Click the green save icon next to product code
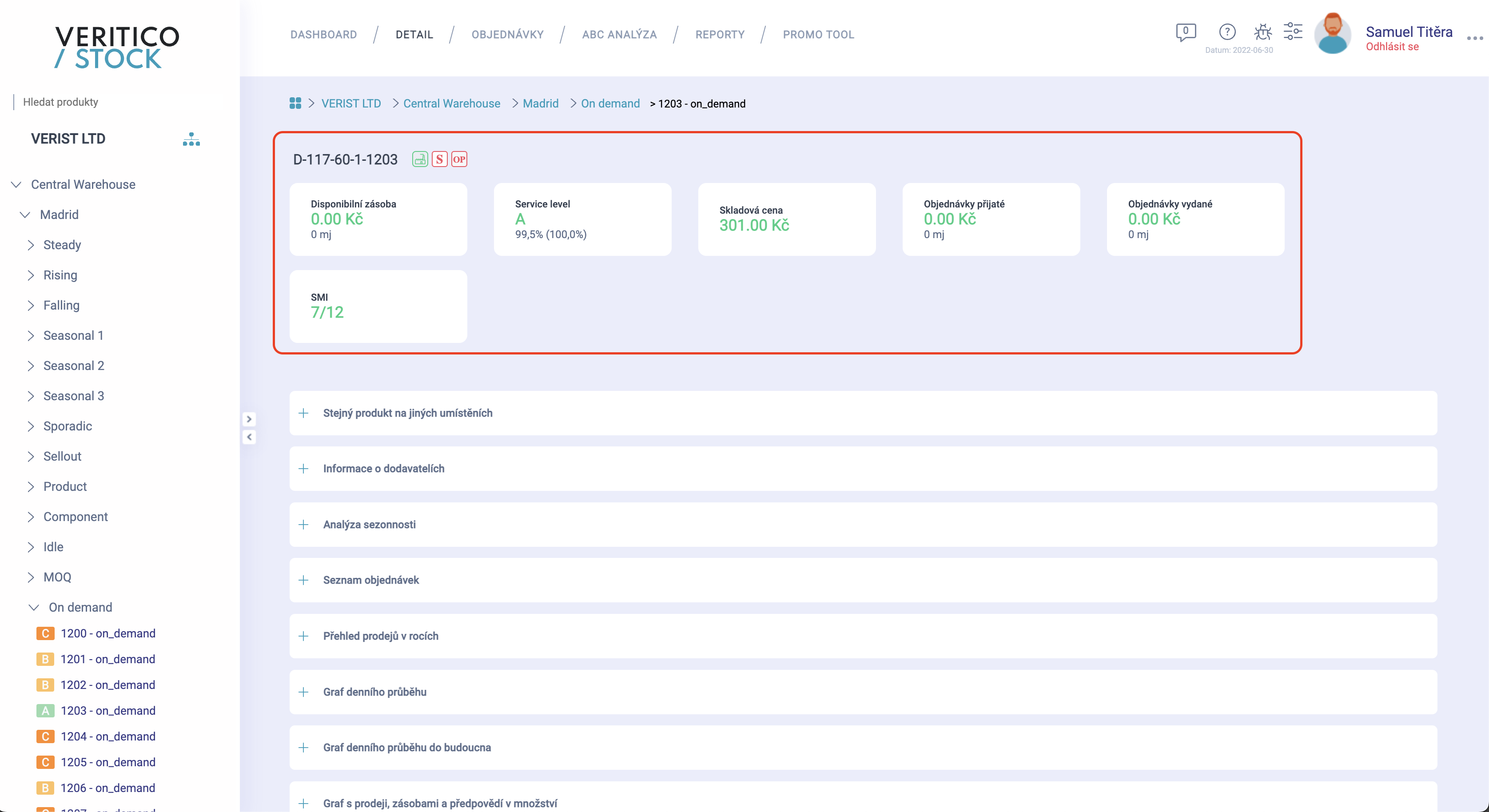The height and width of the screenshot is (812, 1489). pyautogui.click(x=420, y=159)
